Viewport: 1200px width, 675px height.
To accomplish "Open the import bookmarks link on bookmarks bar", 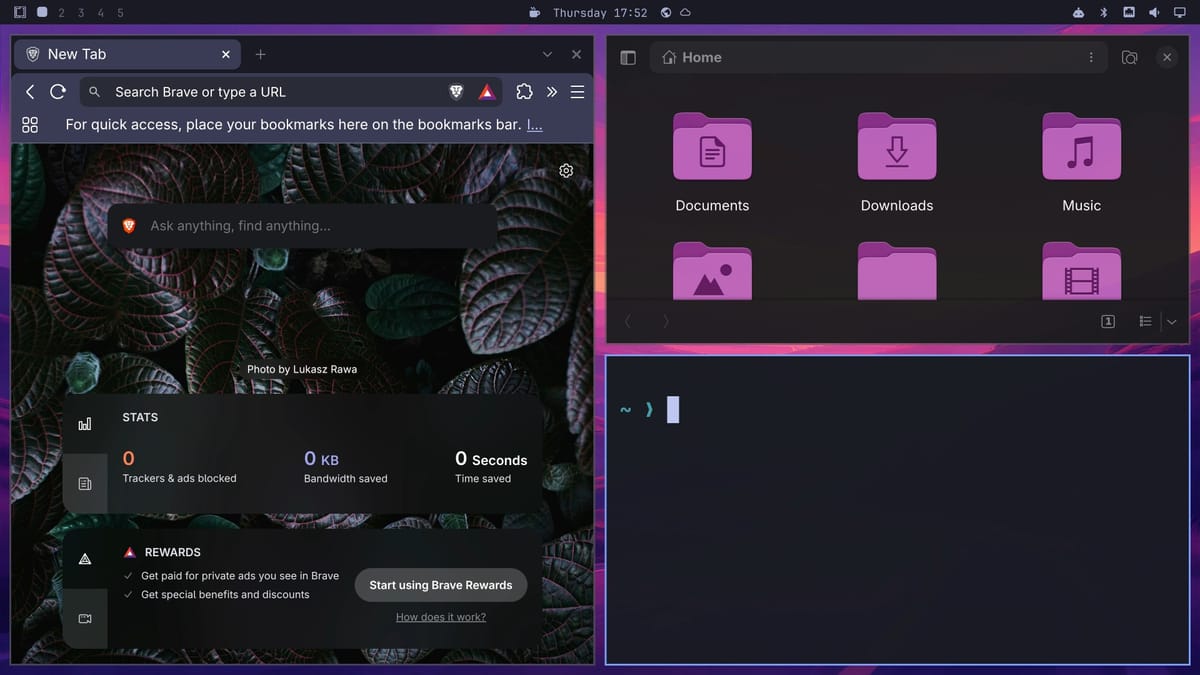I will point(534,125).
